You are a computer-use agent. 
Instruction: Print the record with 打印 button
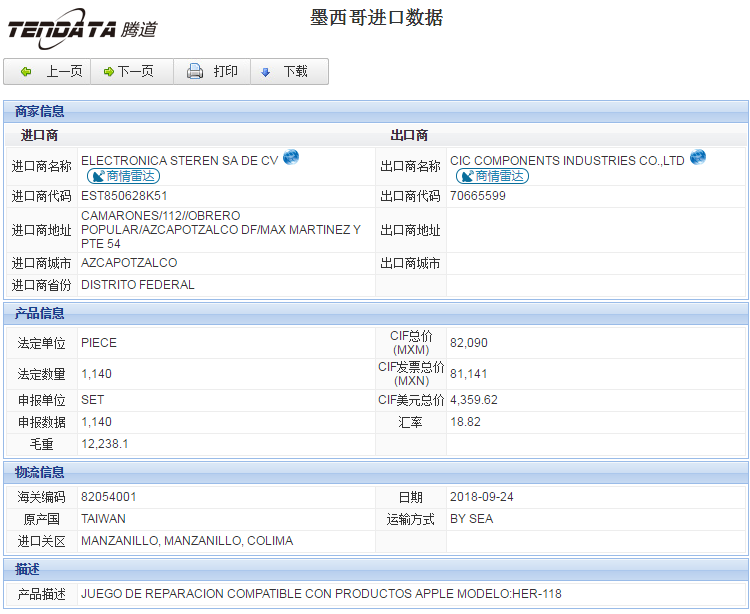tap(212, 72)
